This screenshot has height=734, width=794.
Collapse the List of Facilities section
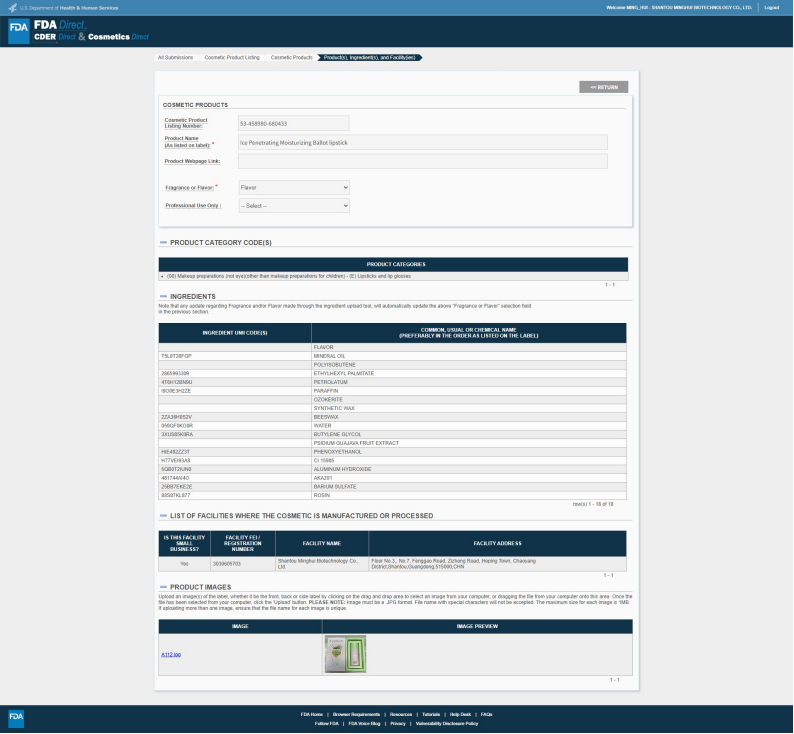click(x=163, y=516)
